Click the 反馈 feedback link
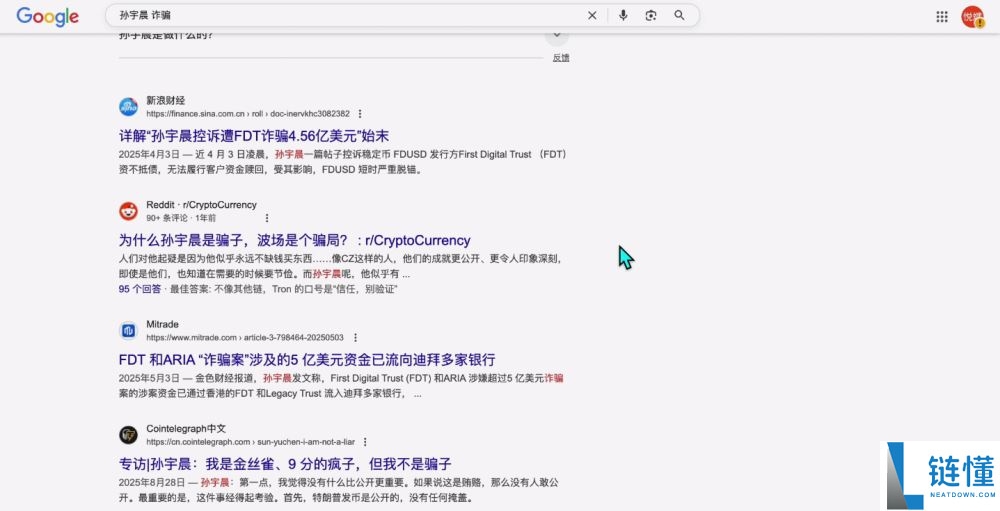 pyautogui.click(x=561, y=57)
